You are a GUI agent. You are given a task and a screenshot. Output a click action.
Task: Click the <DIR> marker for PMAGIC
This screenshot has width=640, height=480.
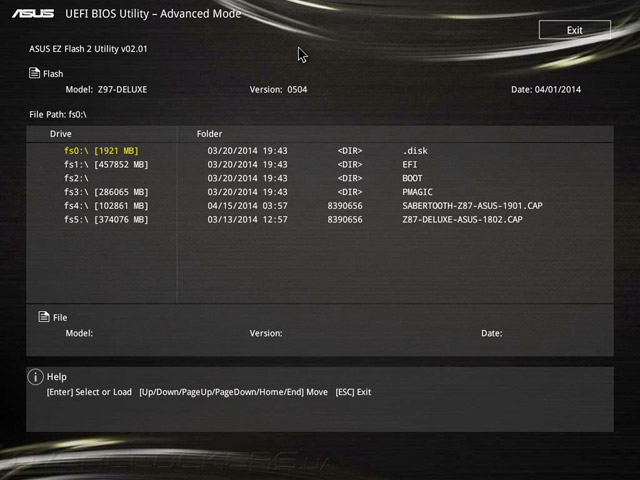pyautogui.click(x=350, y=192)
